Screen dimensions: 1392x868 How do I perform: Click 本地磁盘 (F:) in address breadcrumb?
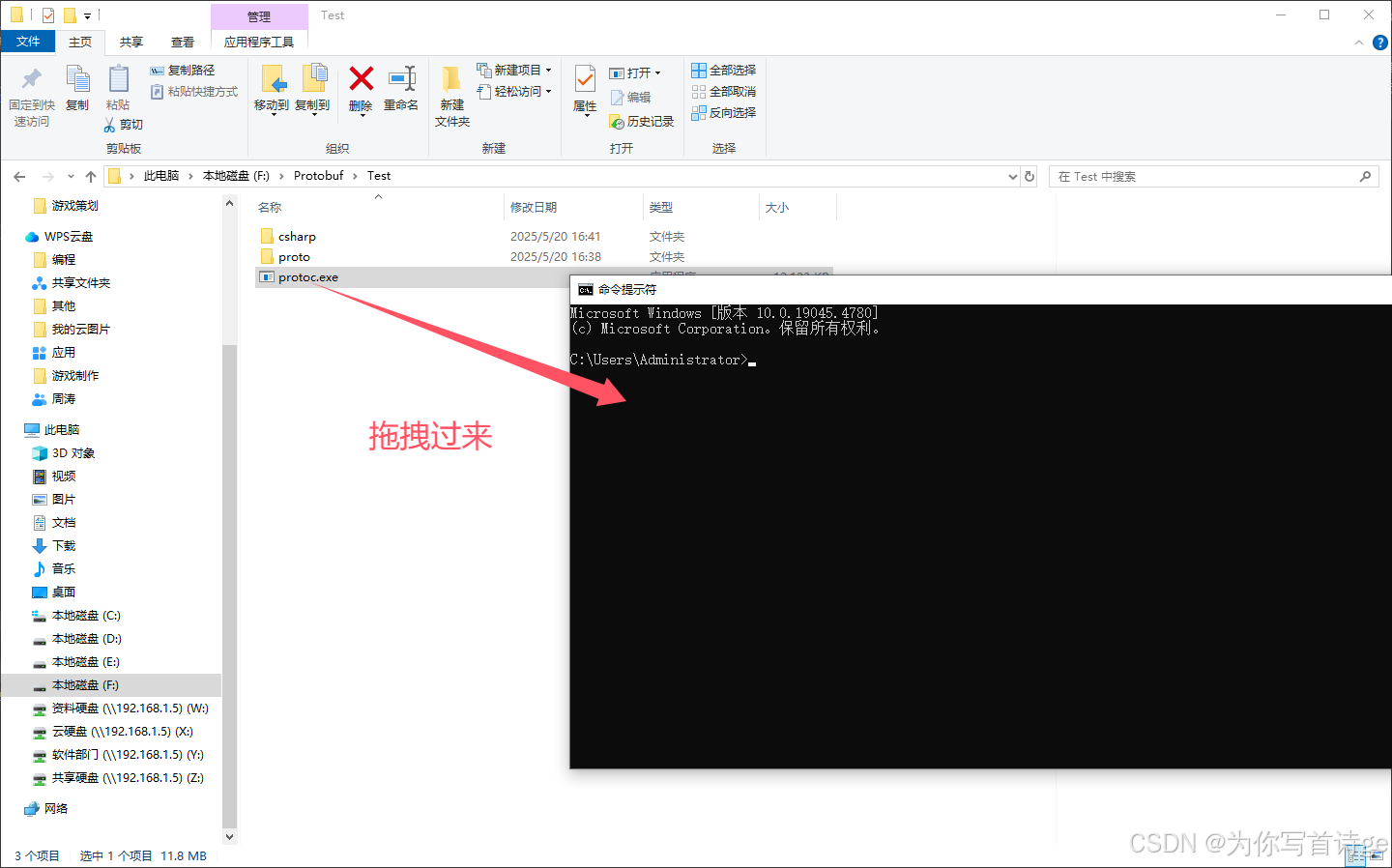click(236, 176)
